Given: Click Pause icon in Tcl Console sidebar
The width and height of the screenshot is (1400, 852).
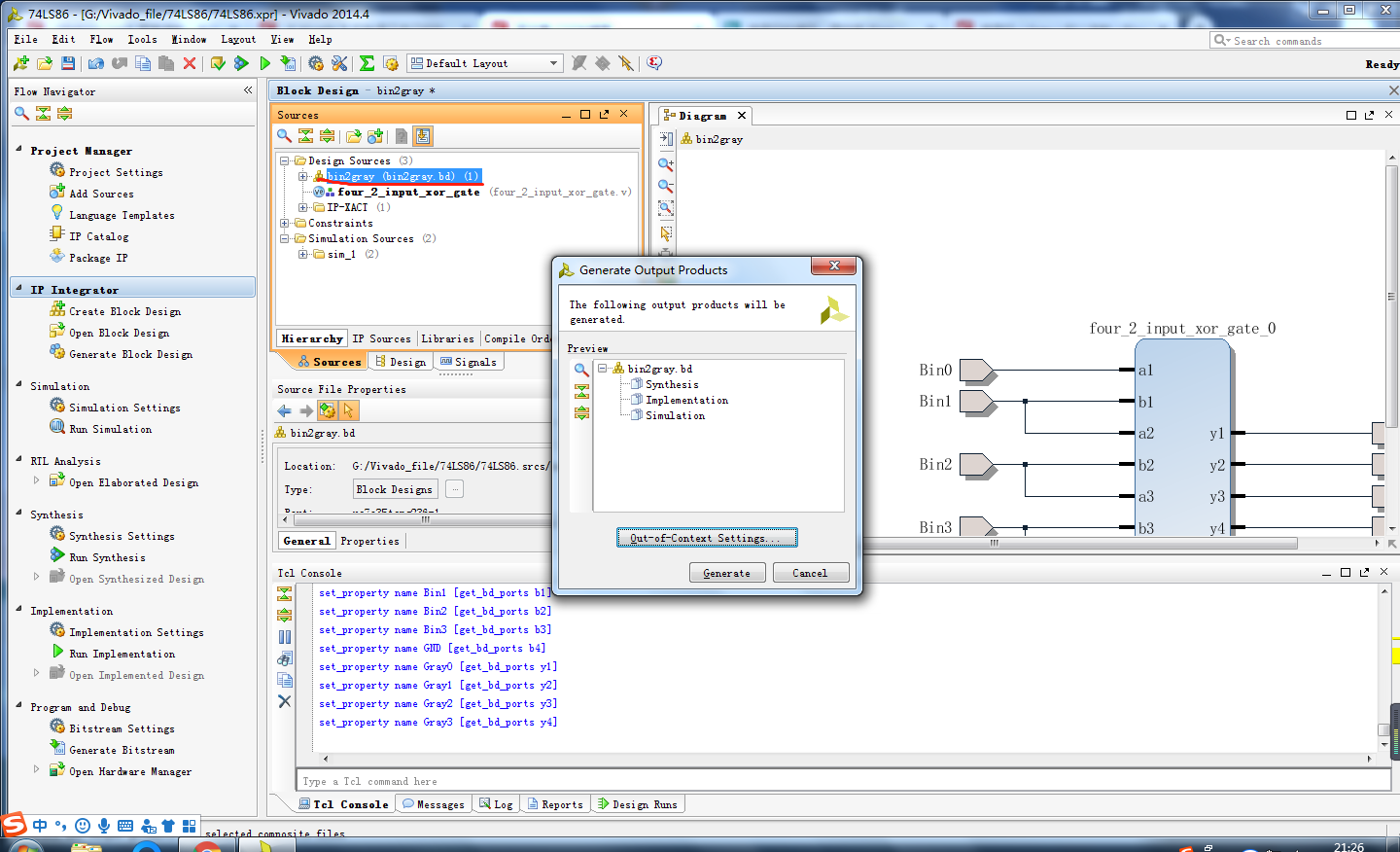Looking at the screenshot, I should click(x=285, y=637).
